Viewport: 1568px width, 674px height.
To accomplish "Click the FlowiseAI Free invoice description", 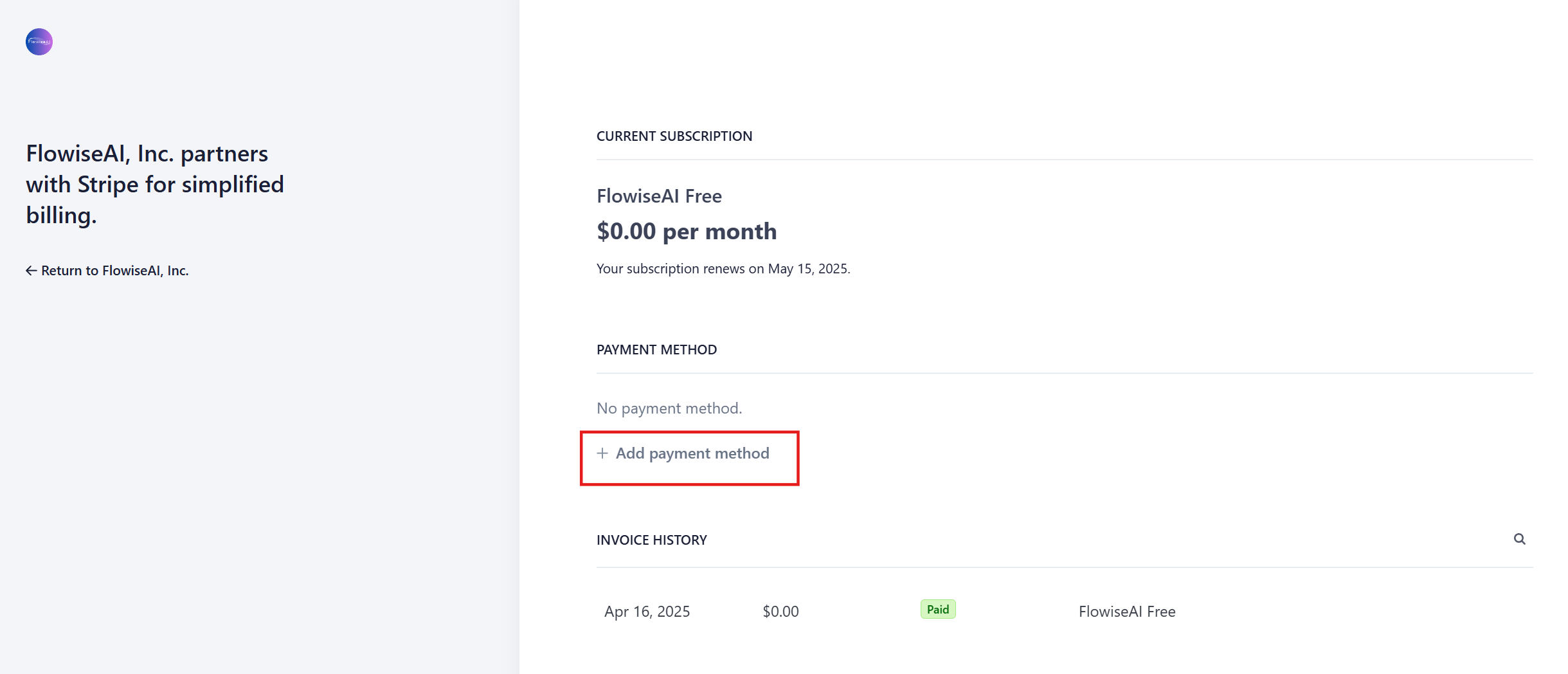I will click(x=1126, y=612).
